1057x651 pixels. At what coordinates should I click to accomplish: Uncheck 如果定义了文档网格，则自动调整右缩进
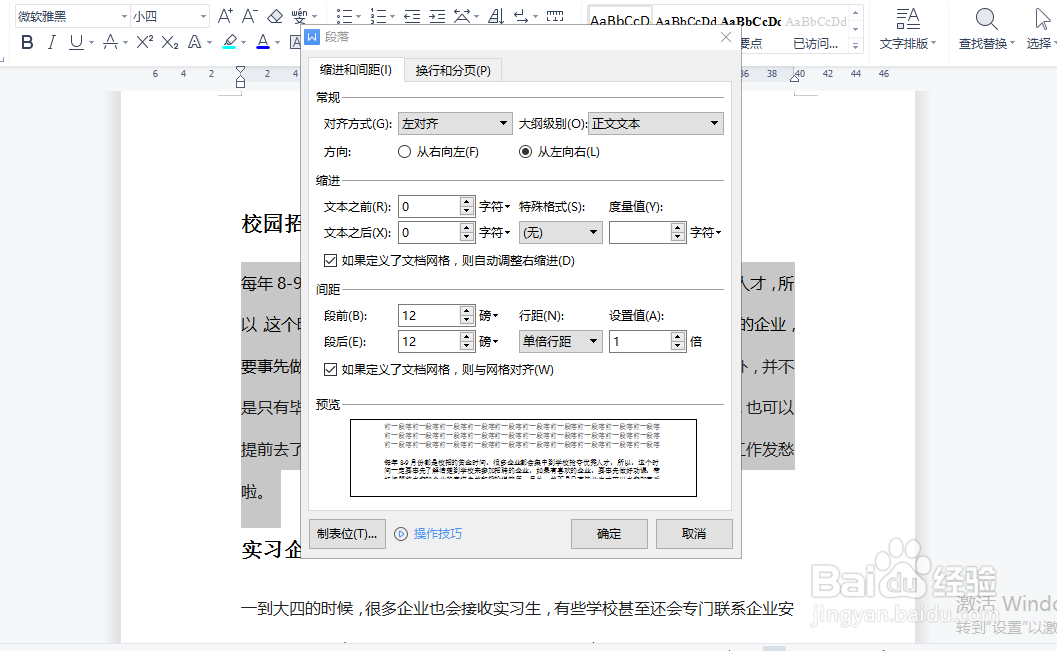coord(331,260)
